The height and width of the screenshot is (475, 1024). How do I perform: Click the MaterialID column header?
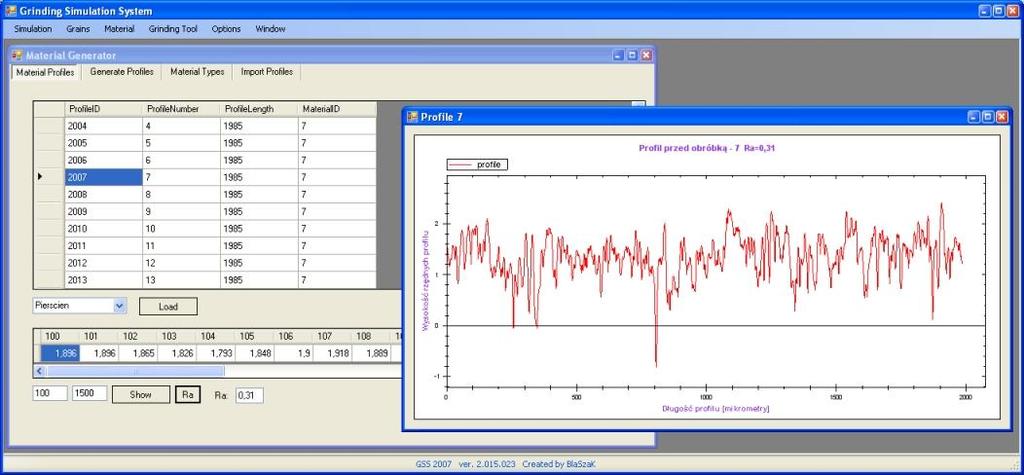point(337,109)
